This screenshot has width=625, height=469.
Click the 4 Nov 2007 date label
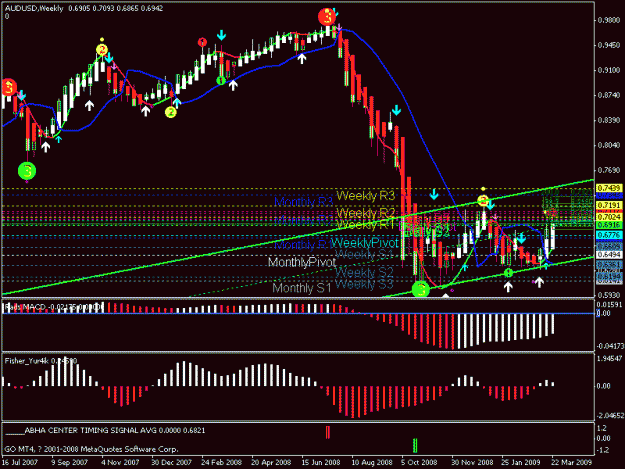(x=120, y=463)
